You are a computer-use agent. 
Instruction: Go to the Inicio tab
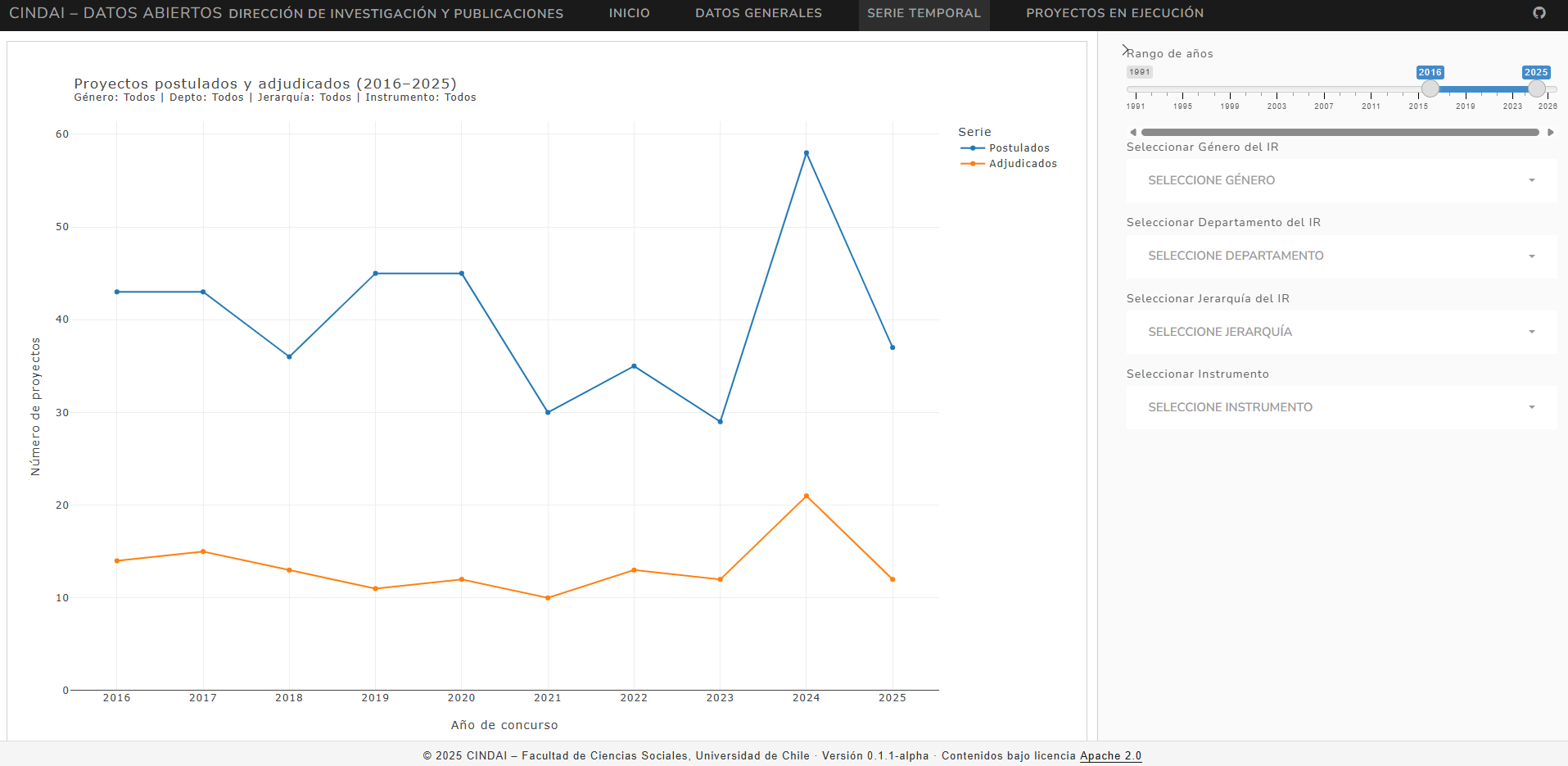coord(629,13)
